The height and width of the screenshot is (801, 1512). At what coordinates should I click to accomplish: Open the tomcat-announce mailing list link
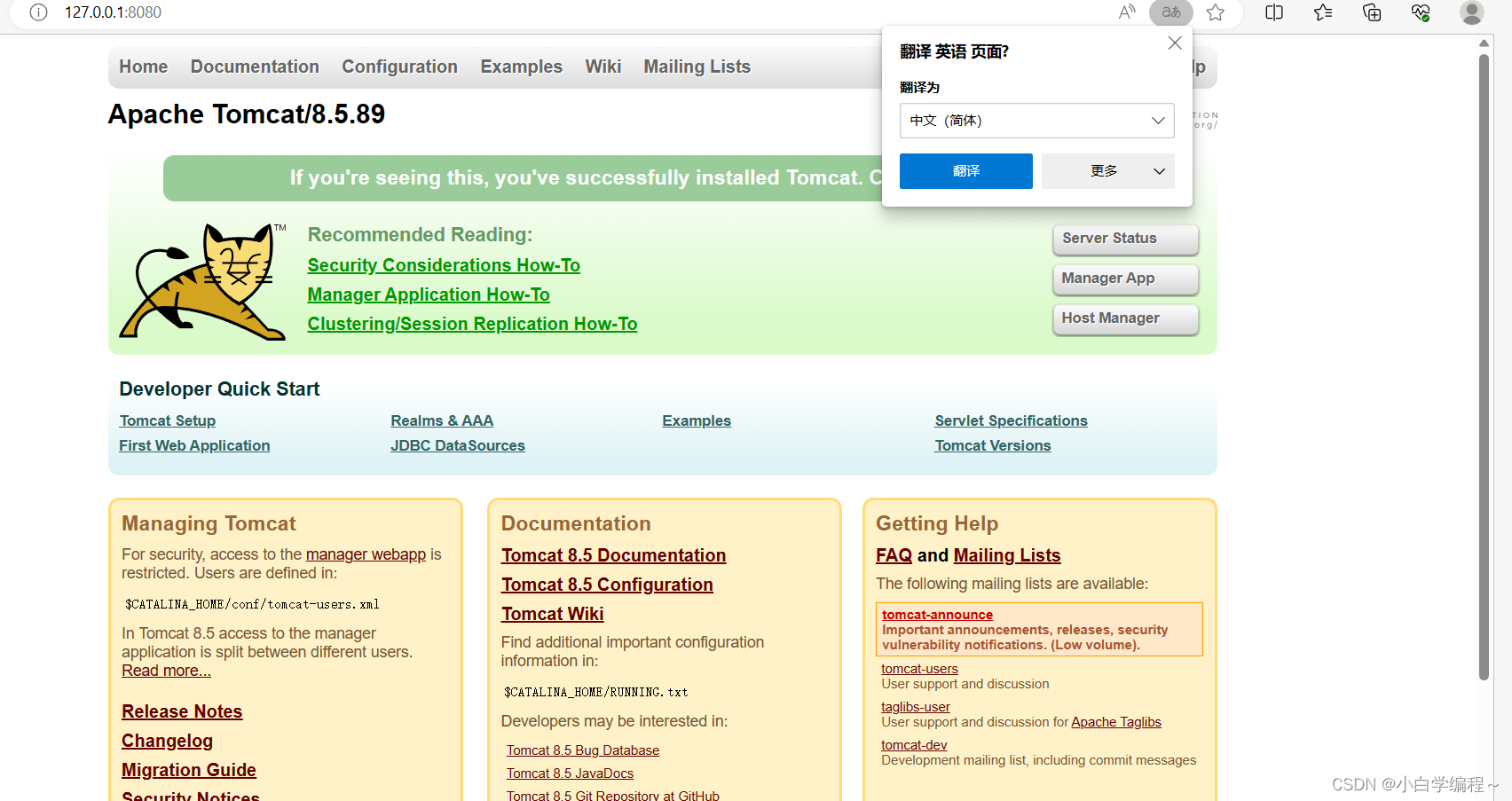coord(937,615)
